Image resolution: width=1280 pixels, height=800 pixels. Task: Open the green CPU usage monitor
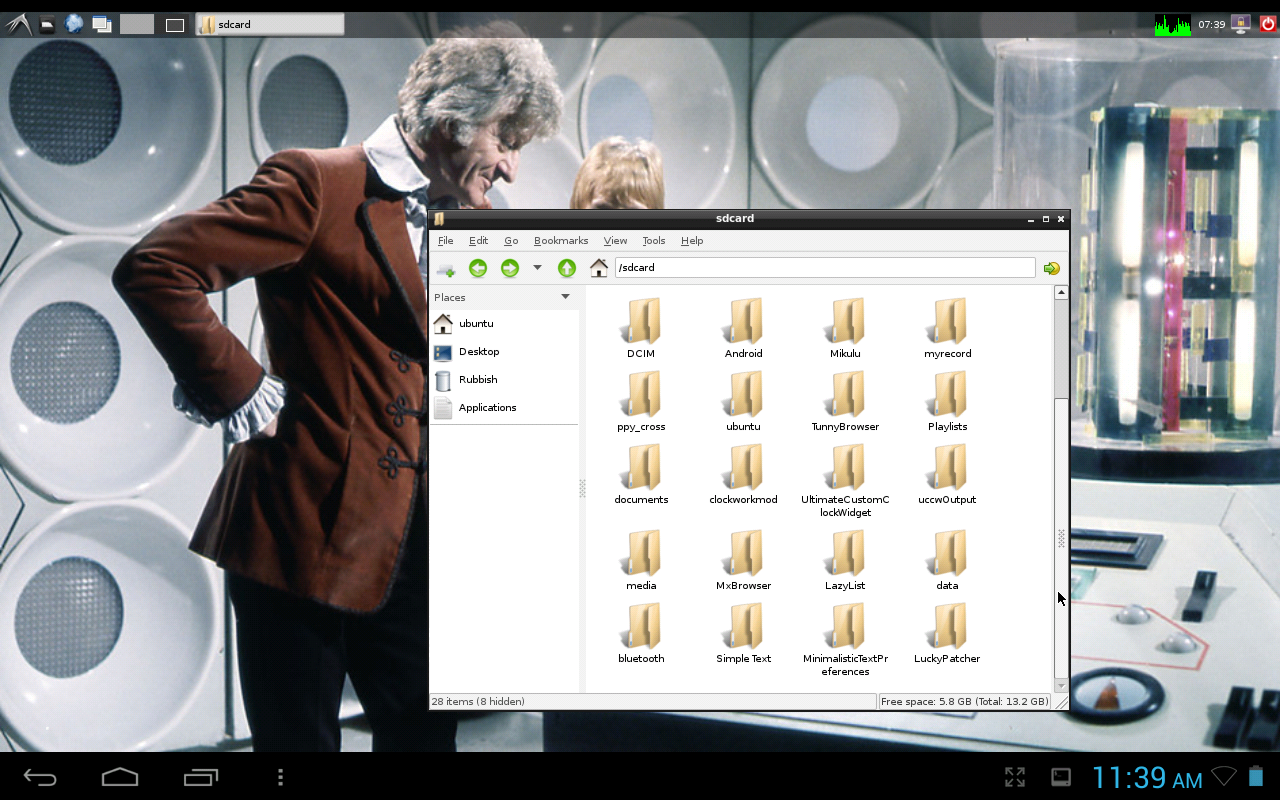click(1173, 24)
